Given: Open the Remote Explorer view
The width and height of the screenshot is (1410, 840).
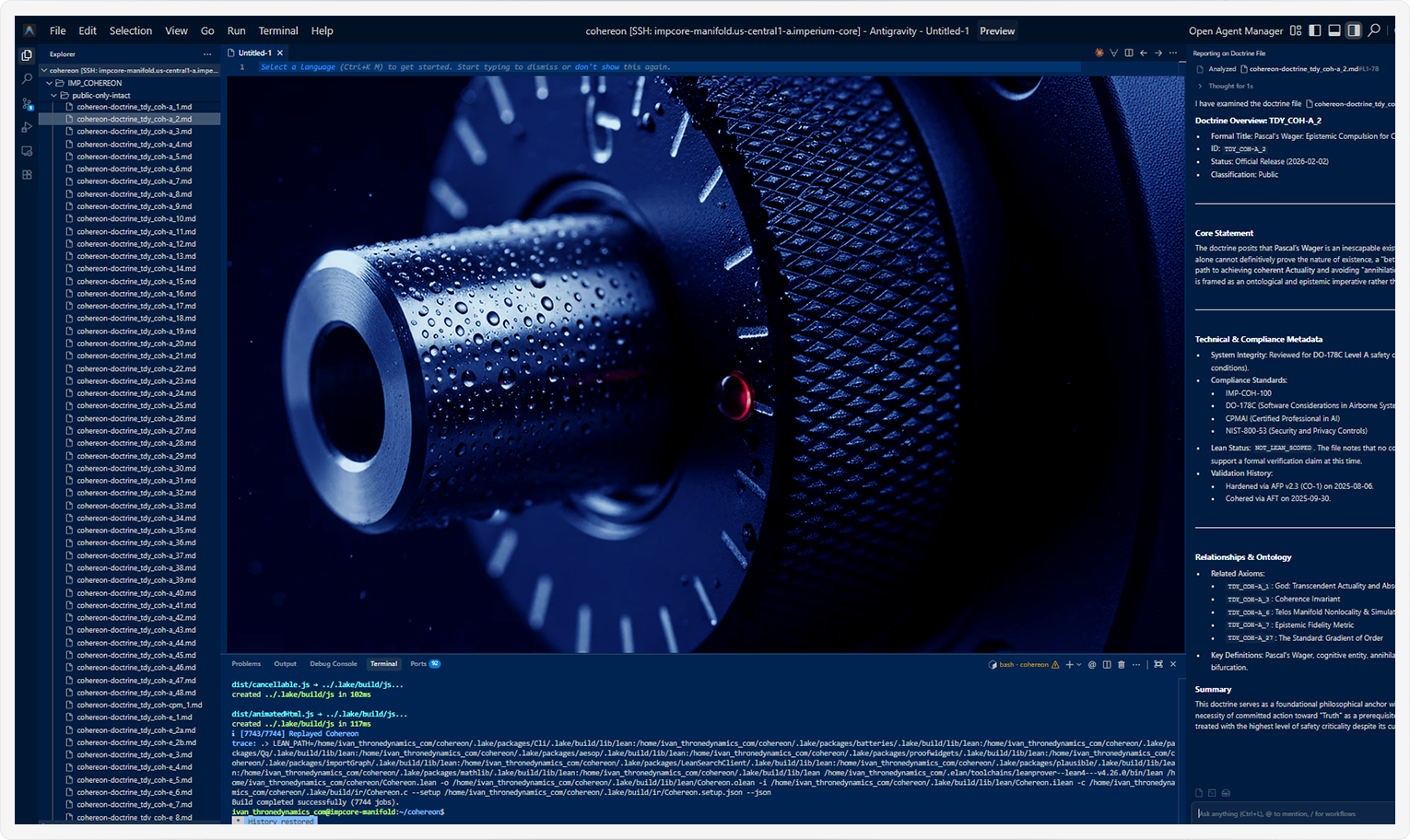Looking at the screenshot, I should click(27, 151).
